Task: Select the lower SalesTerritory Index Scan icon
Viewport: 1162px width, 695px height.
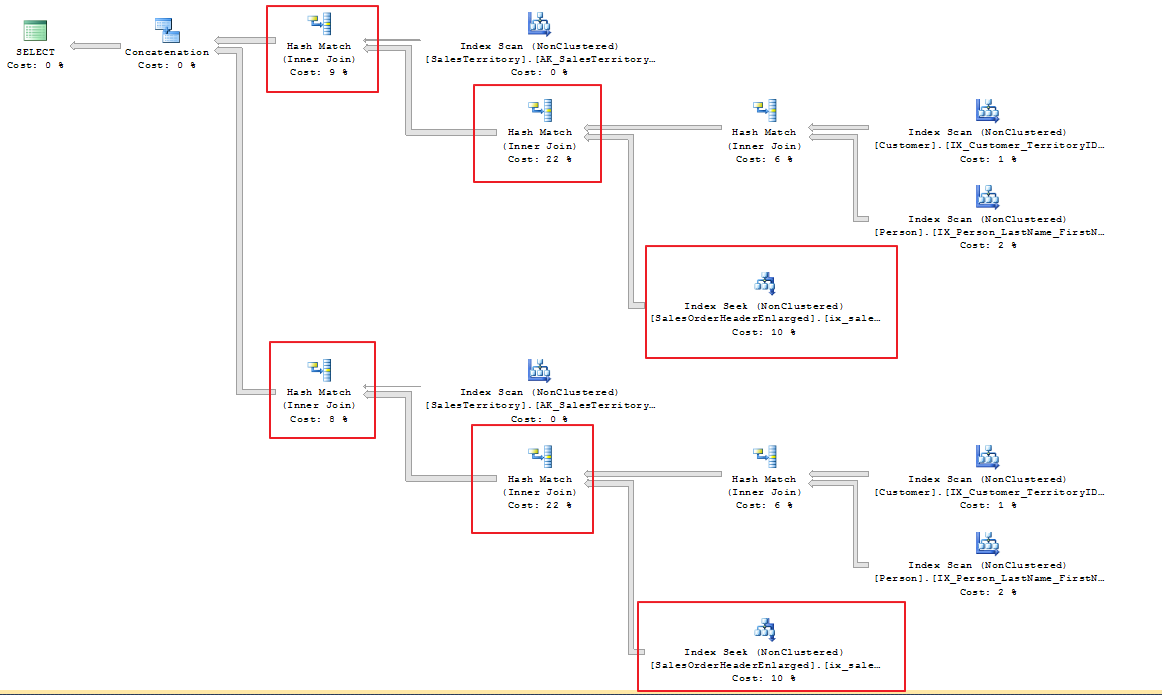Action: (x=539, y=371)
